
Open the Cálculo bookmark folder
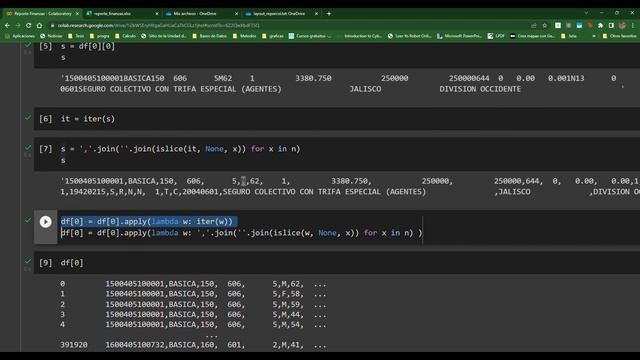pyautogui.click(x=126, y=36)
